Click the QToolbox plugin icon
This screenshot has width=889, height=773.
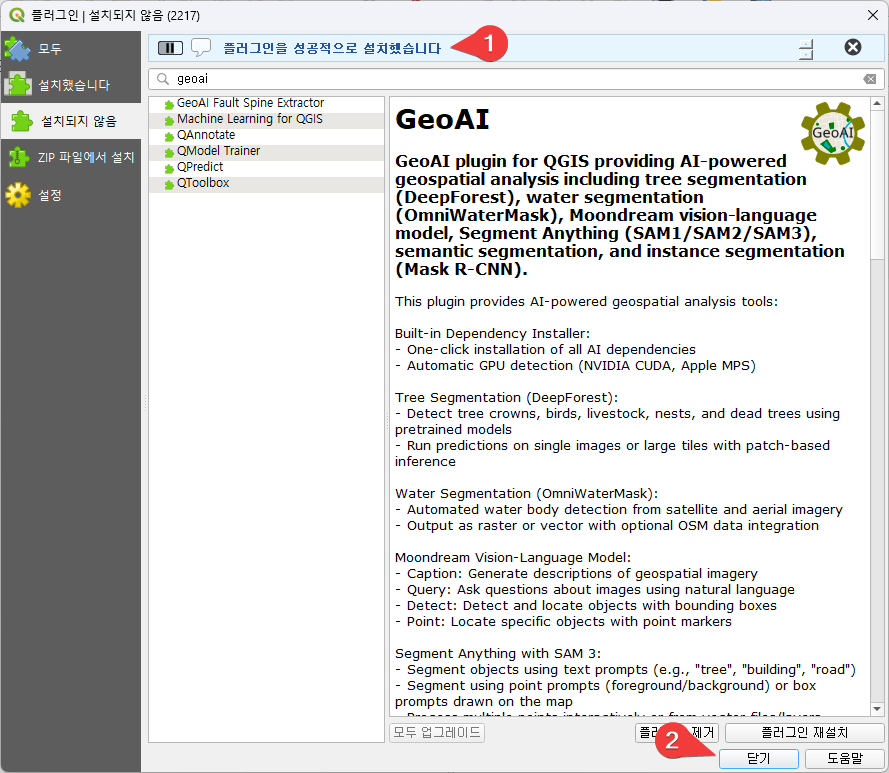coord(169,184)
